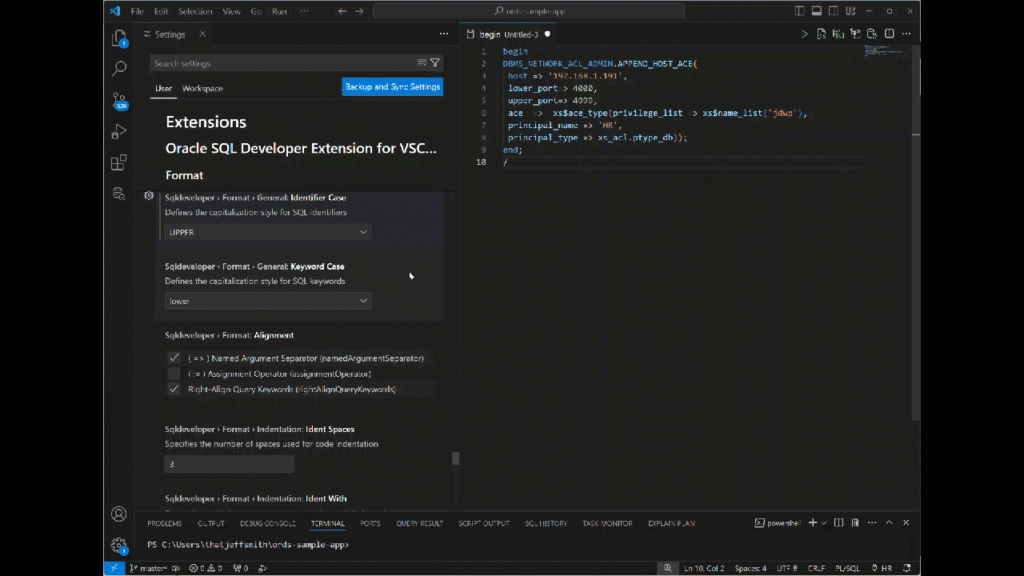Uncheck the Named Argument Separator checkbox
Viewport: 1024px width, 576px height.
click(x=174, y=358)
